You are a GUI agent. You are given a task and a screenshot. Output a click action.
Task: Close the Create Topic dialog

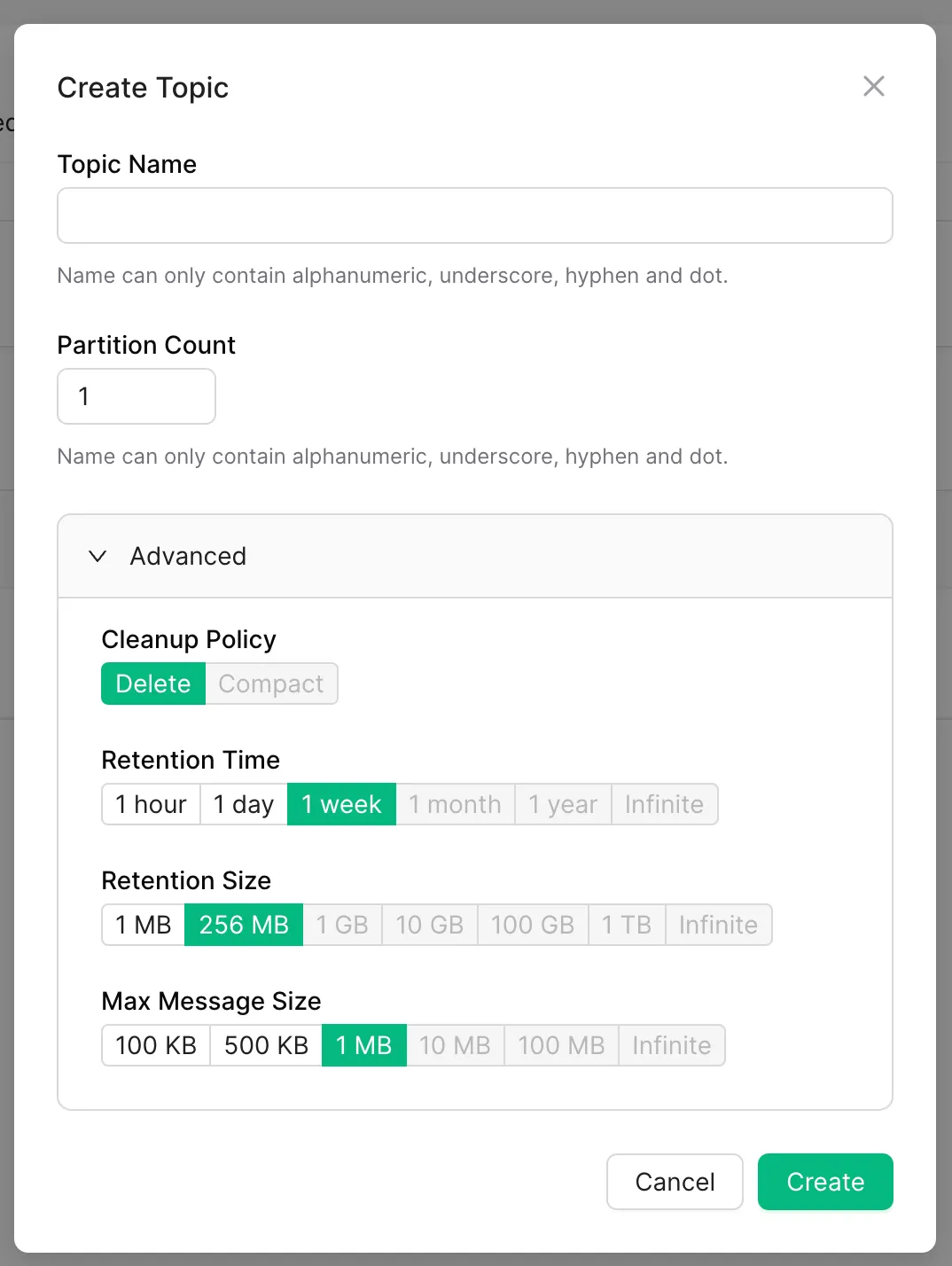point(873,86)
